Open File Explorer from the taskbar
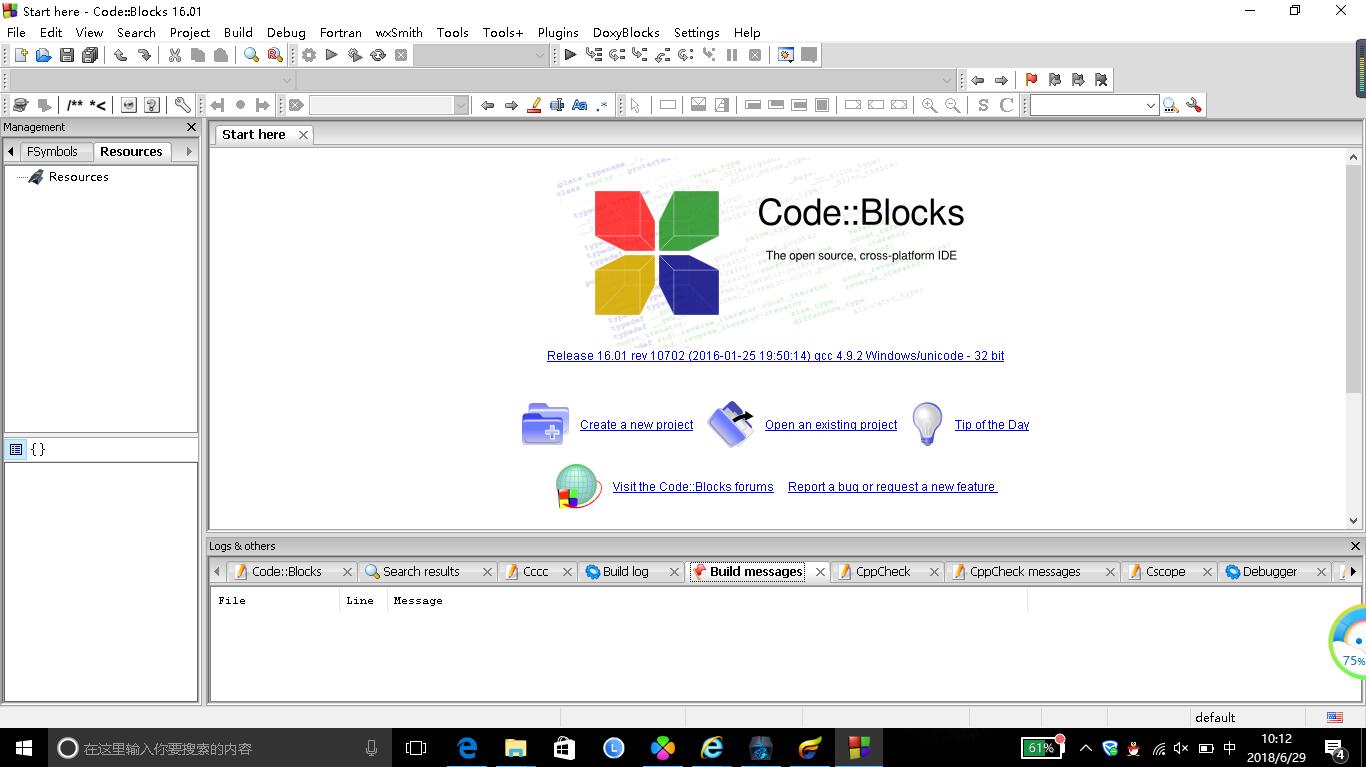Screen dimensions: 1366x767 click(x=516, y=748)
